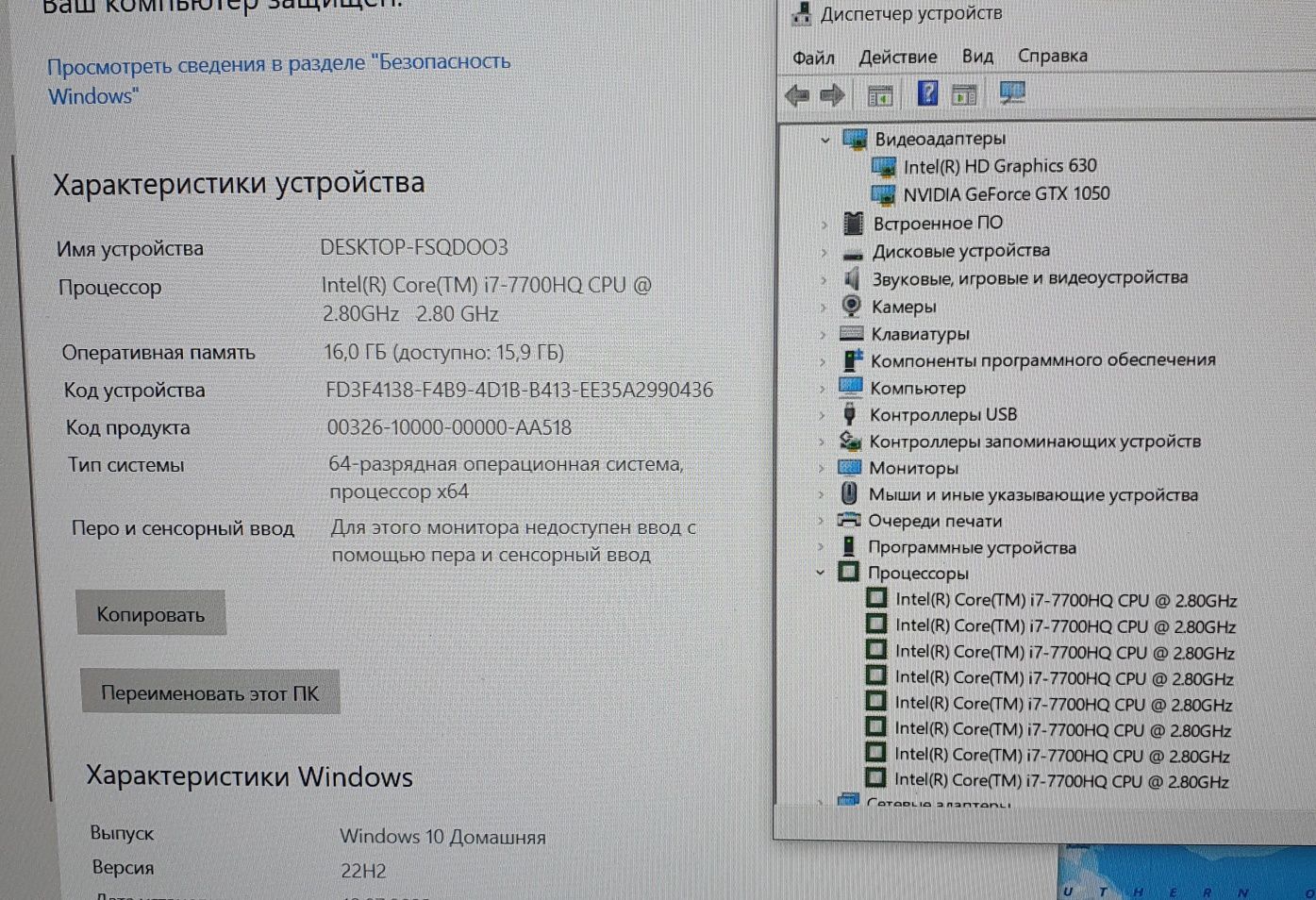Expand the Камеры node

point(823,307)
